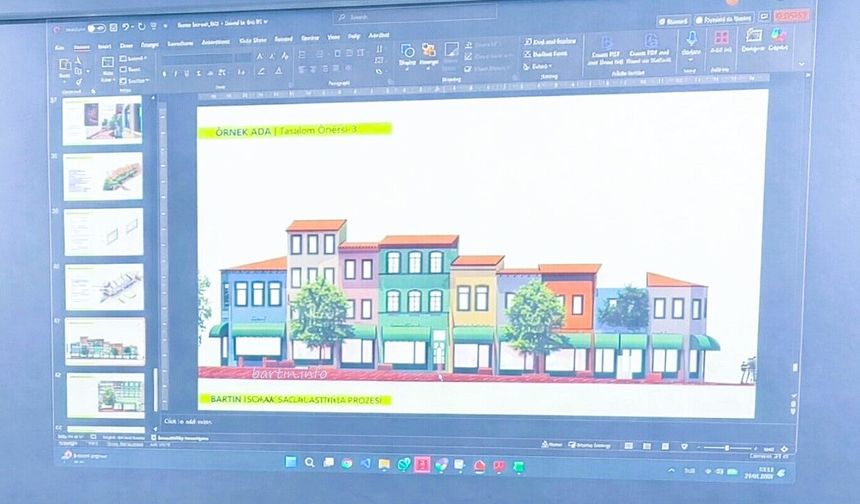Screen dimensions: 860x504
Task: Click the Quick Styles button
Action: (450, 56)
